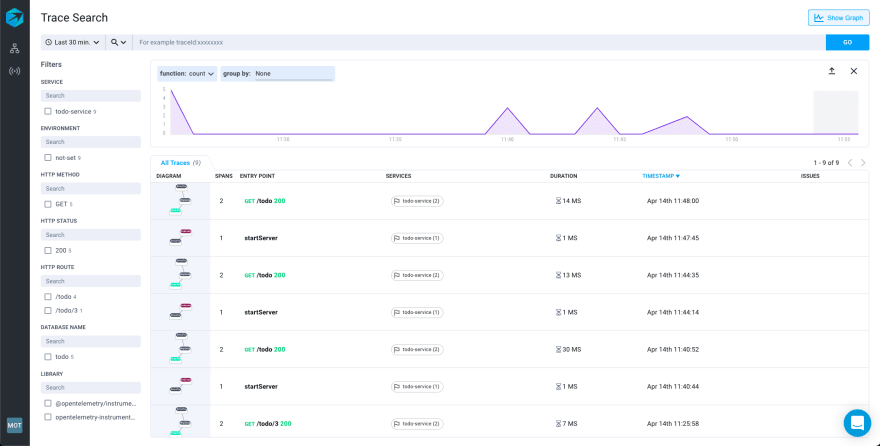
Task: Open the startServer trace at 11:47:45
Action: coord(261,238)
